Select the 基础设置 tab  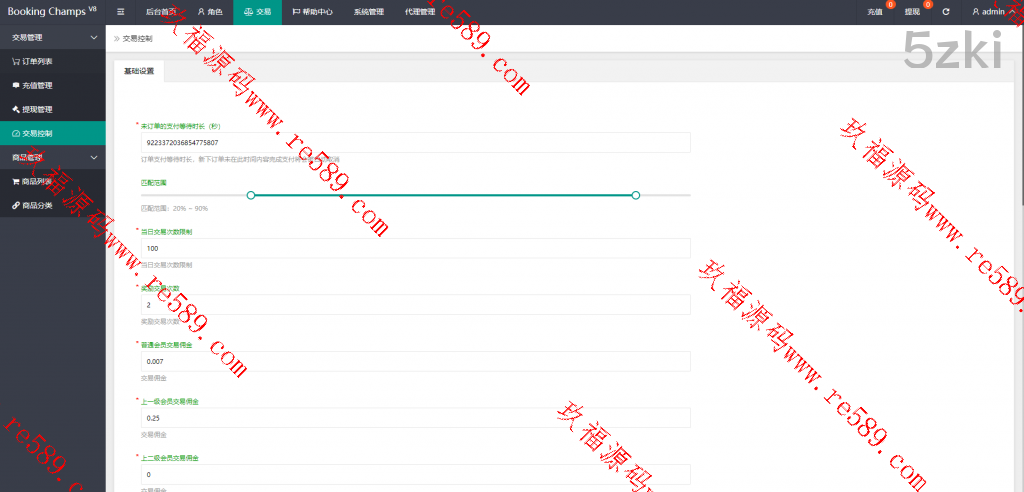pyautogui.click(x=139, y=71)
